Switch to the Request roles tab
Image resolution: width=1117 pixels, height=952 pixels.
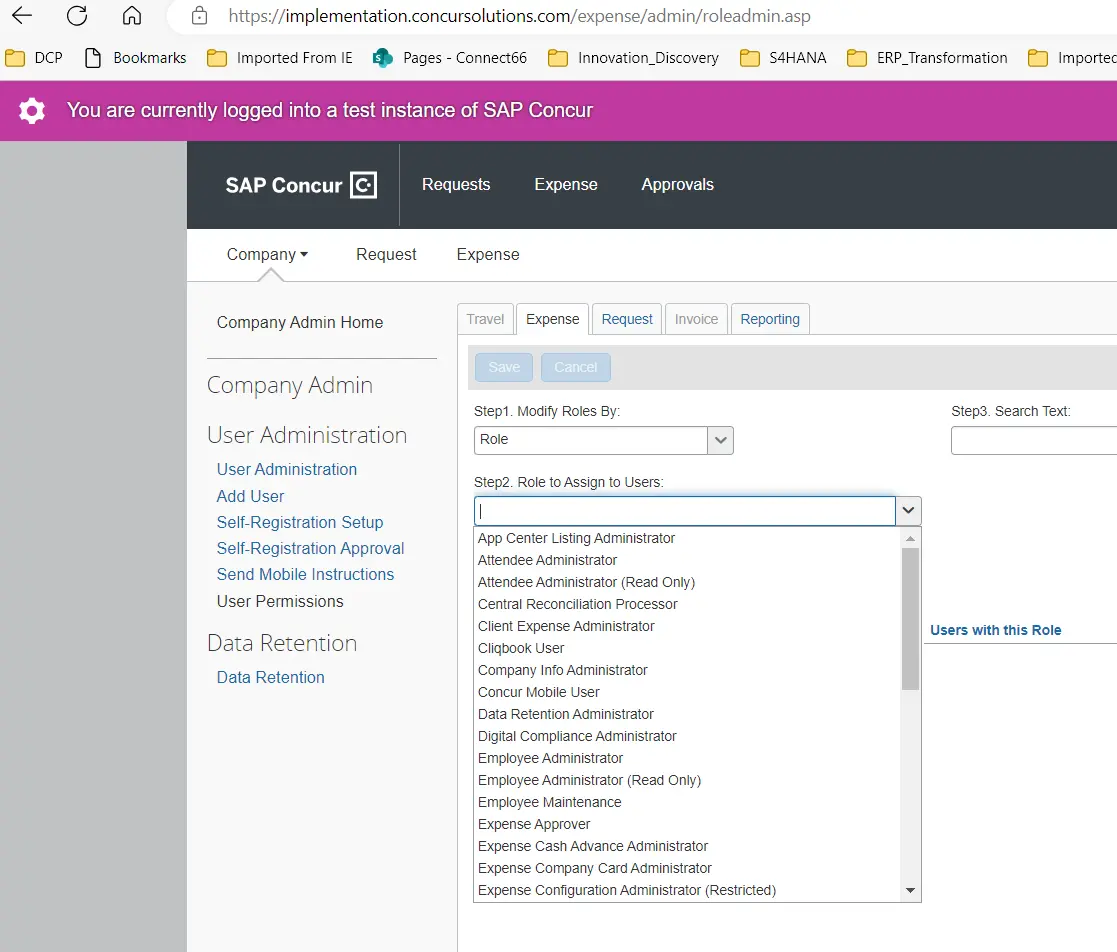[x=627, y=319]
